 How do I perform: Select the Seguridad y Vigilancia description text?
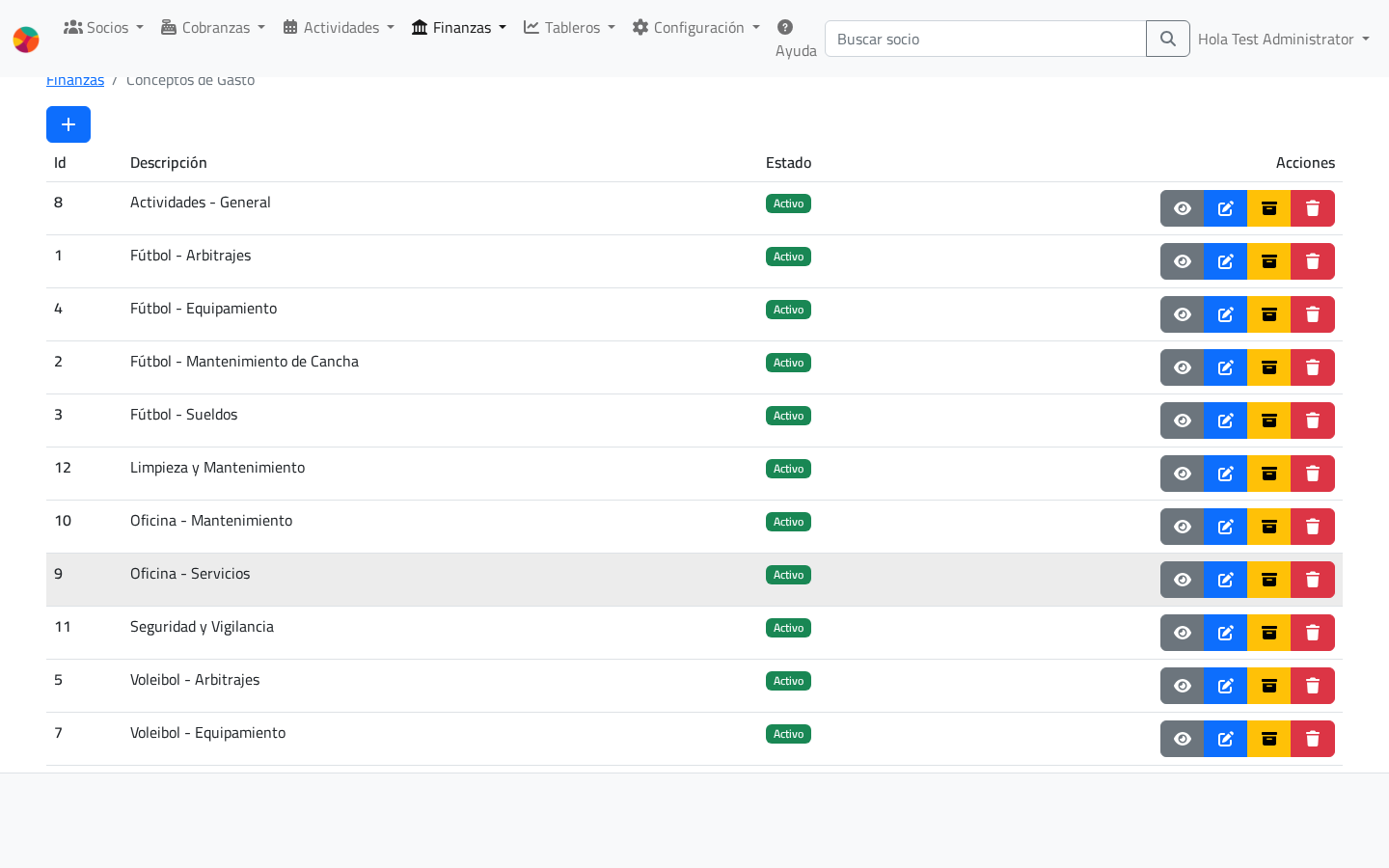click(x=202, y=627)
